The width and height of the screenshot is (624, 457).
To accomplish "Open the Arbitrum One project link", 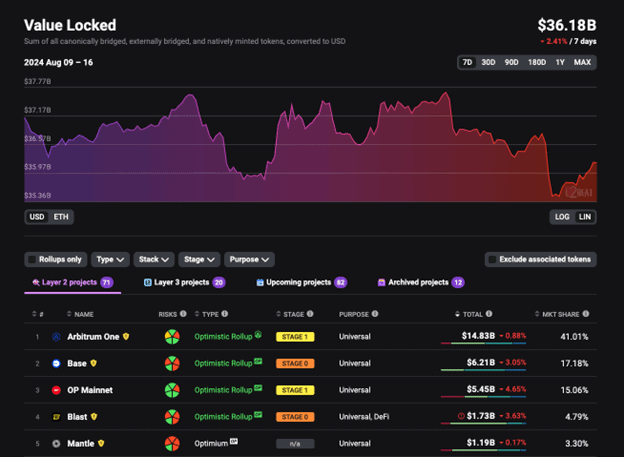I will (93, 337).
